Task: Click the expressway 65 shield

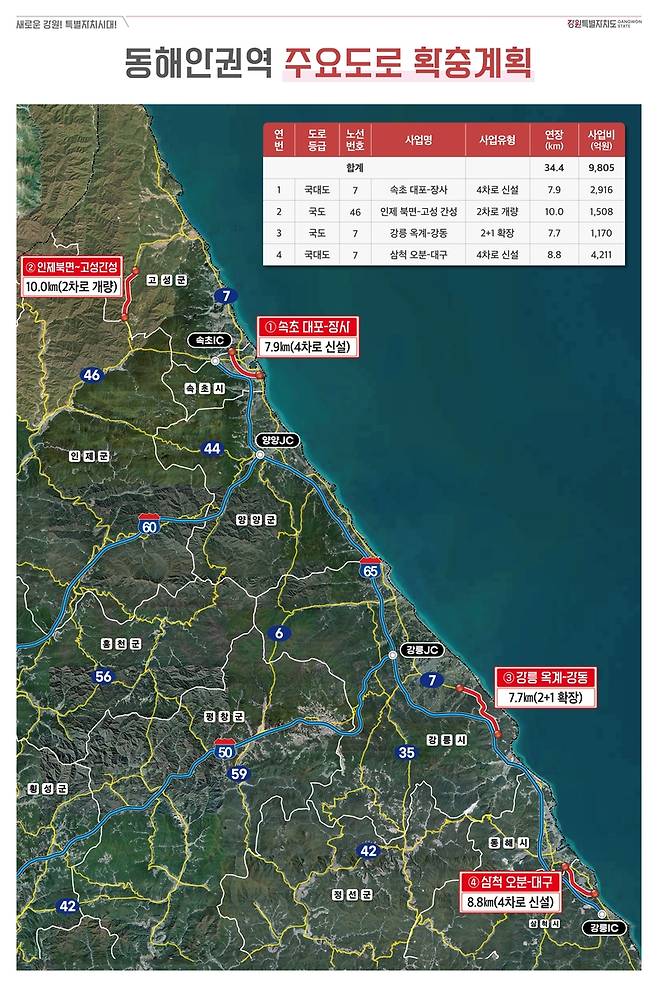Action: point(371,569)
